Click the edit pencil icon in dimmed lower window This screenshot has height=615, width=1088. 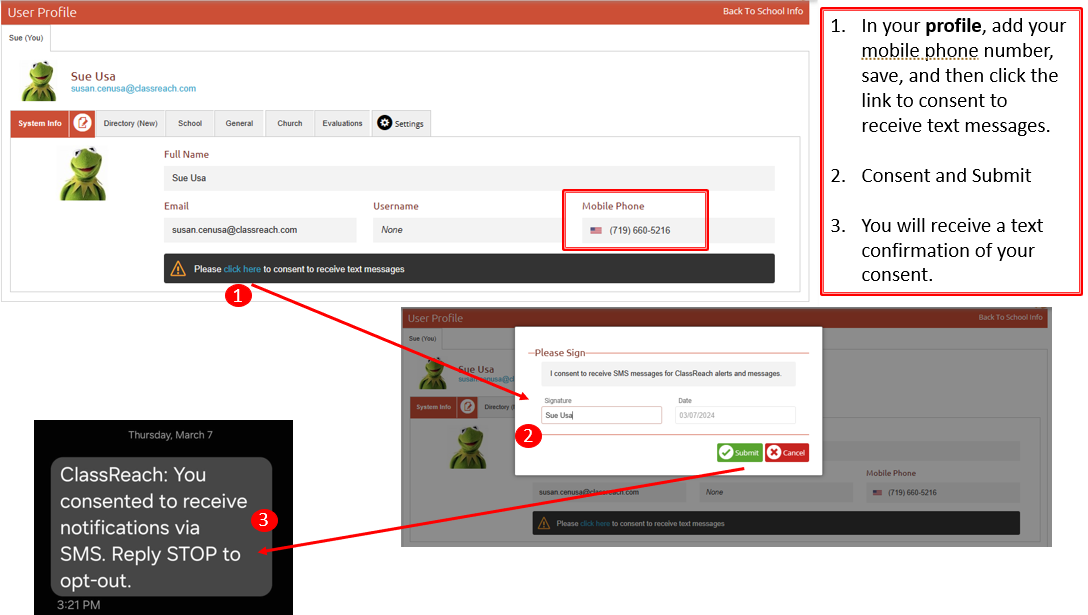pyautogui.click(x=468, y=407)
